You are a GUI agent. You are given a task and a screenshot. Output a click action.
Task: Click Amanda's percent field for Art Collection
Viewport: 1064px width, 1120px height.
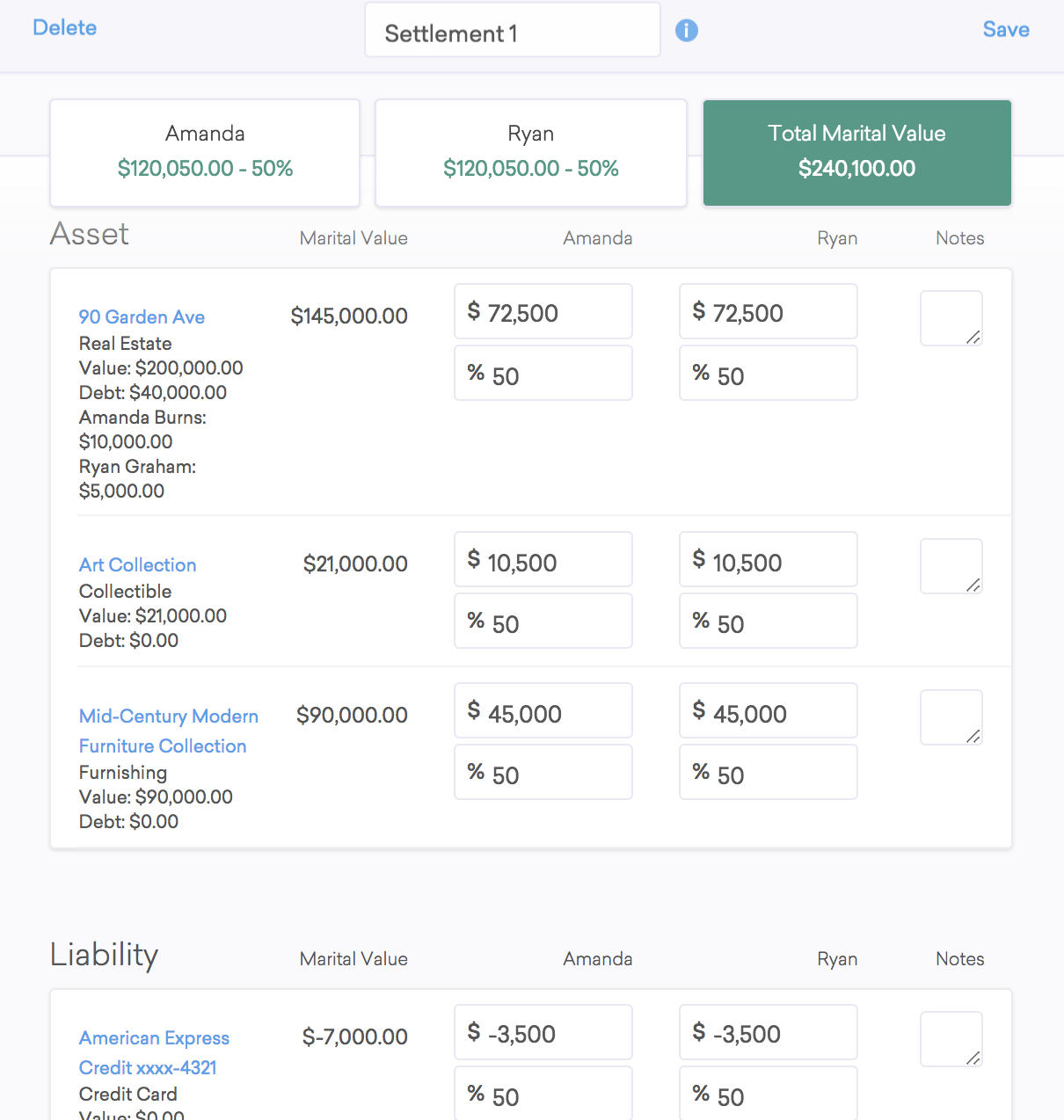point(543,621)
